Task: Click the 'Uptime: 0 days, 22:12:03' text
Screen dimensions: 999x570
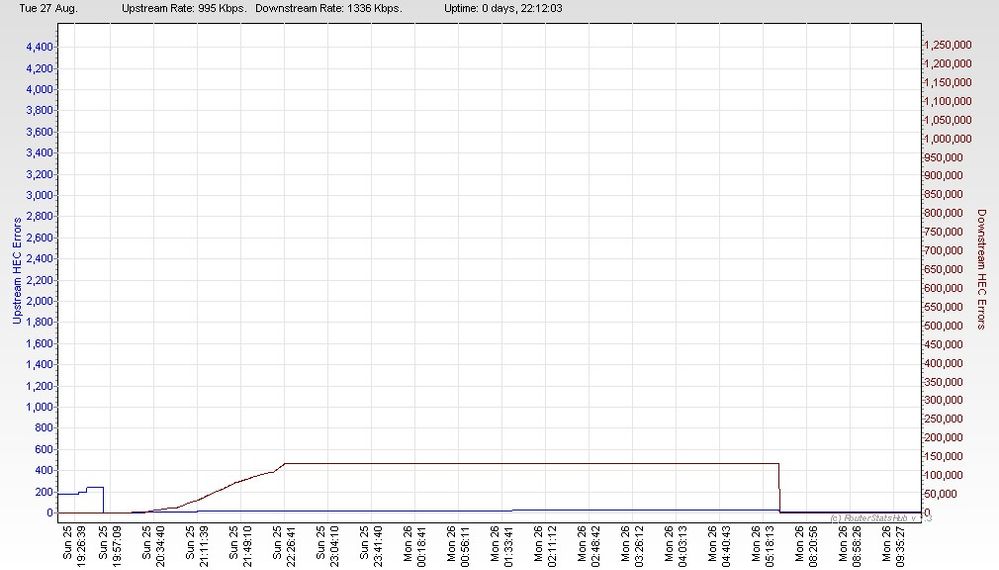Action: tap(503, 8)
